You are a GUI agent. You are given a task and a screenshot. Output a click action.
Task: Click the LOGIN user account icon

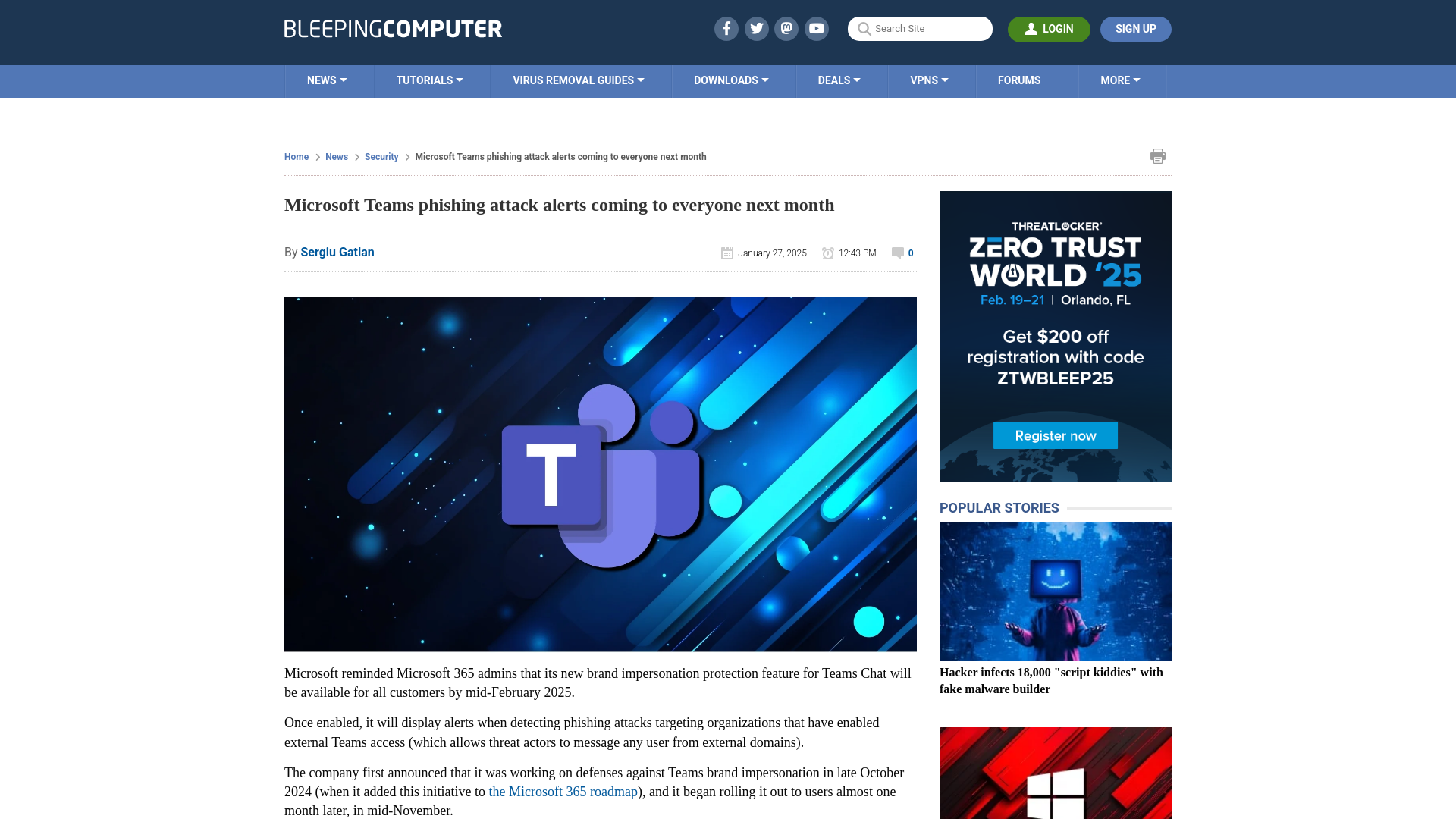click(1031, 29)
